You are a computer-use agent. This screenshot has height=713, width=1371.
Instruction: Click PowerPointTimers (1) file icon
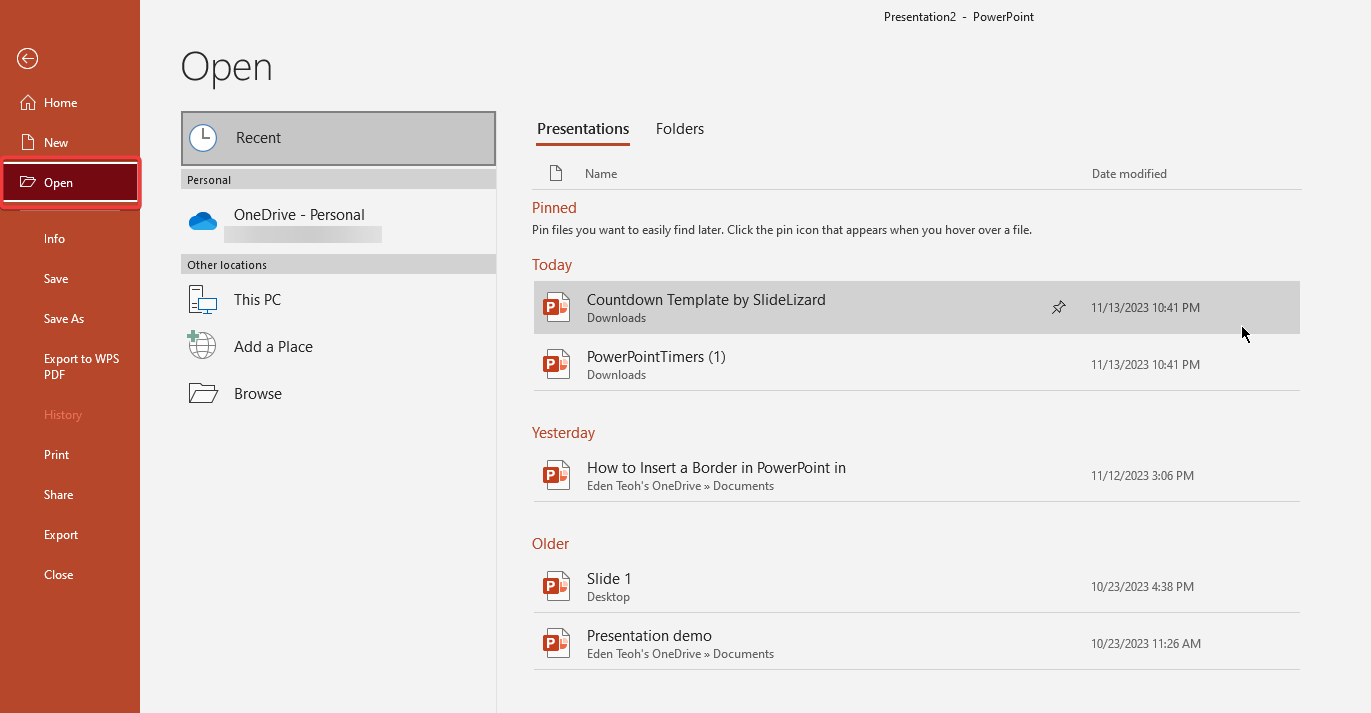tap(556, 365)
